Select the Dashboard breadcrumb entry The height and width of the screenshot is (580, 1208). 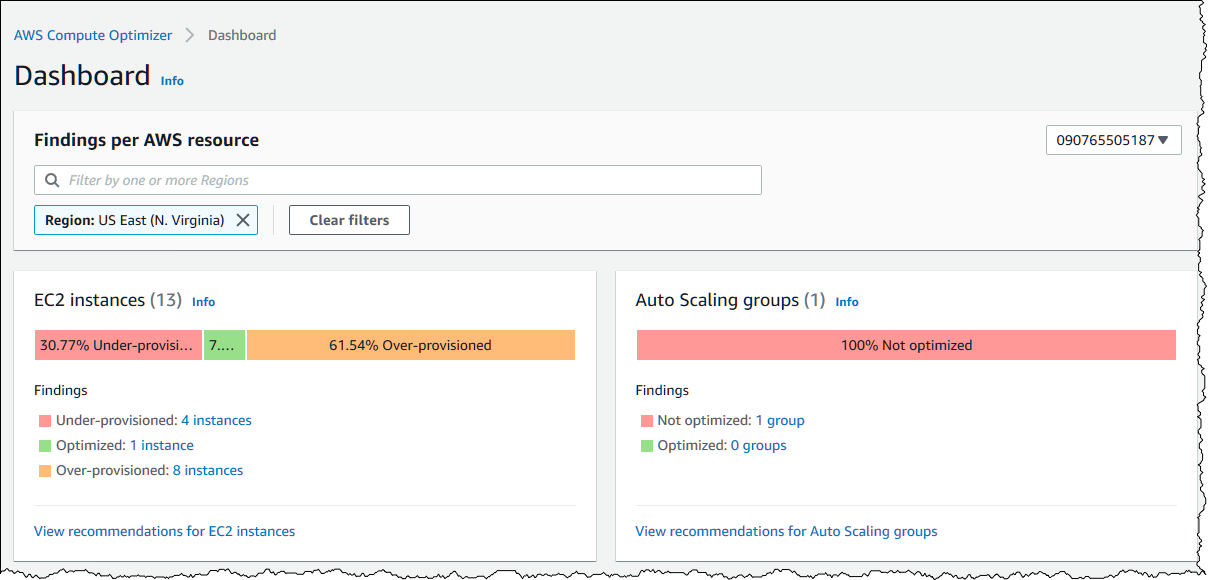[241, 35]
